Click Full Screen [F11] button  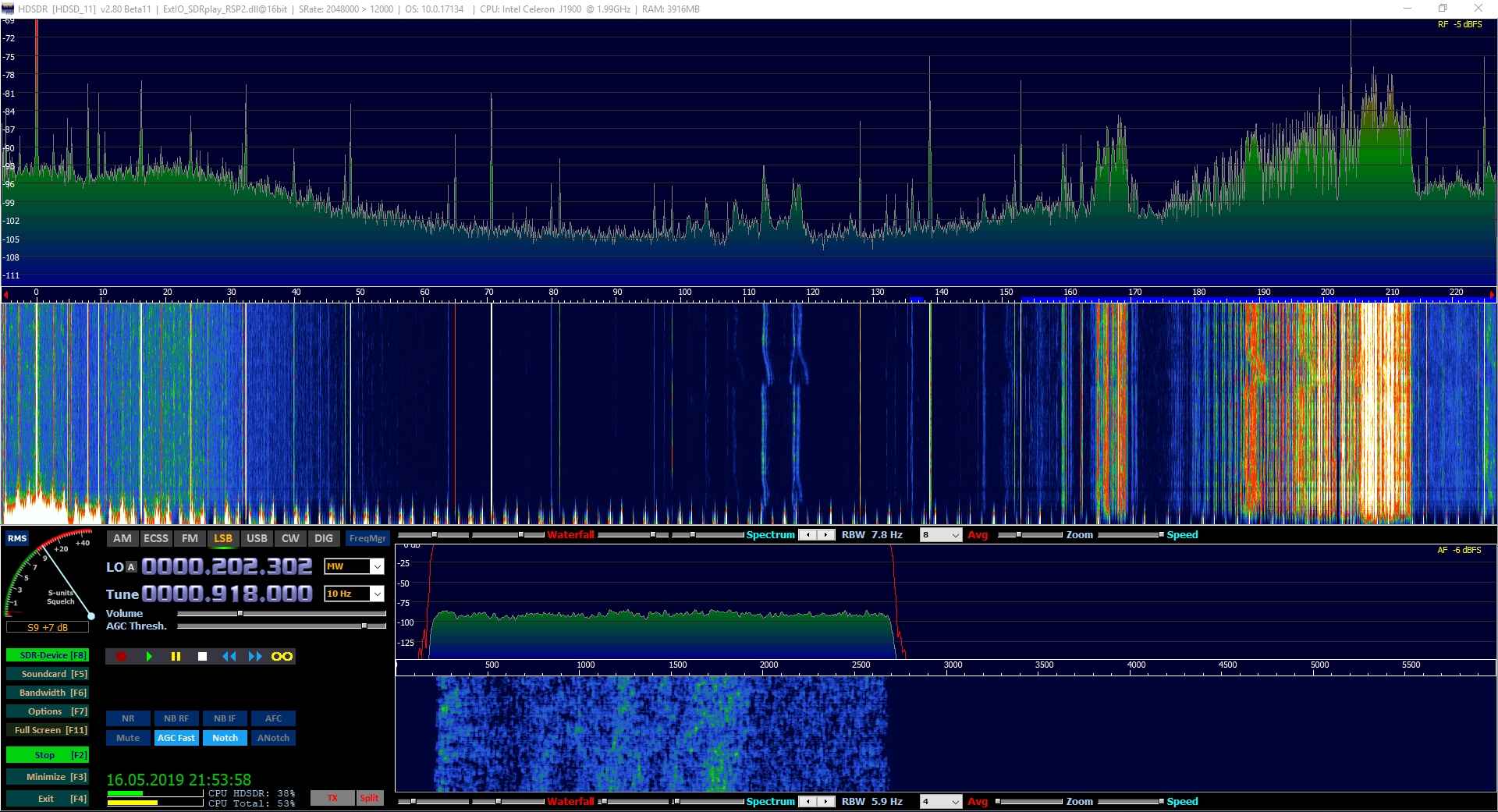pyautogui.click(x=47, y=730)
